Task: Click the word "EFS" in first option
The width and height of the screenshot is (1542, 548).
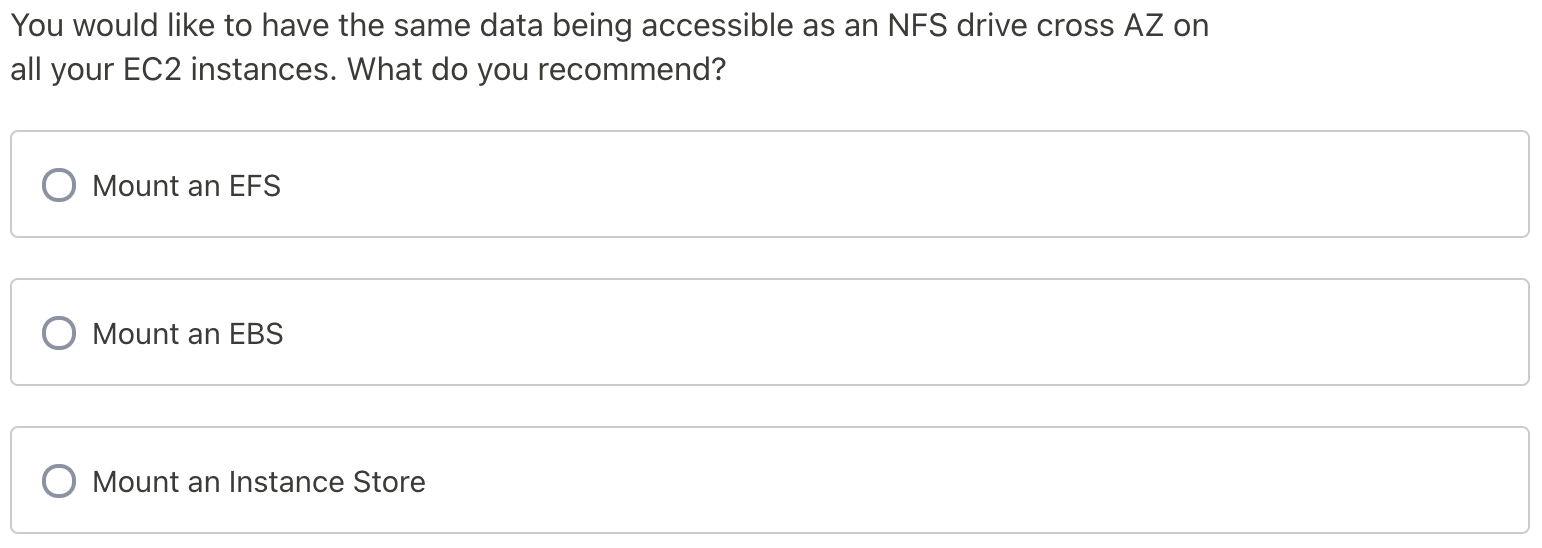Action: tap(255, 186)
